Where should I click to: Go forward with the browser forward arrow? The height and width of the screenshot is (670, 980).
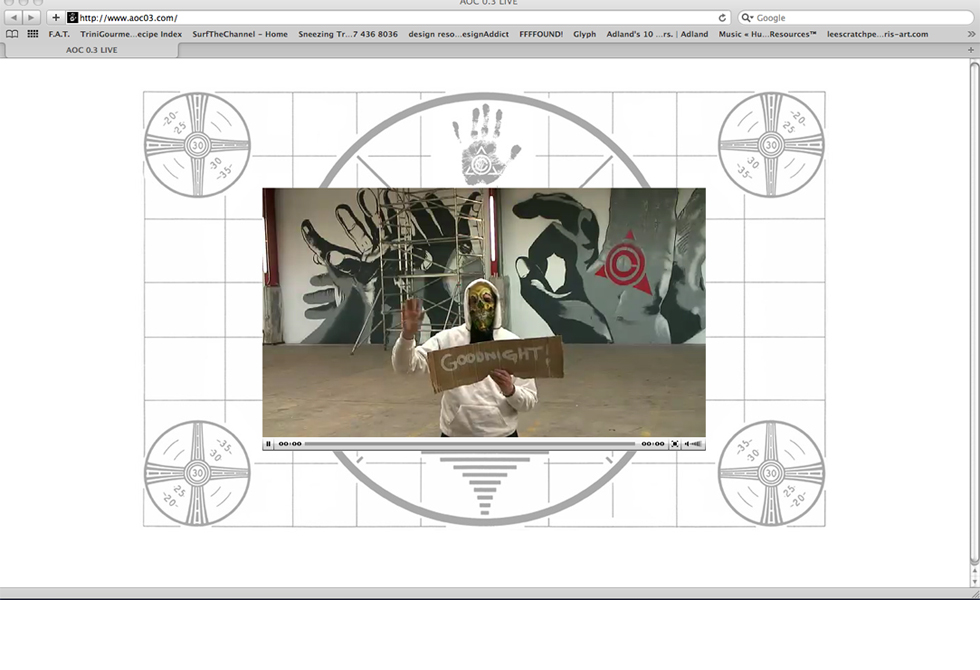(x=31, y=18)
